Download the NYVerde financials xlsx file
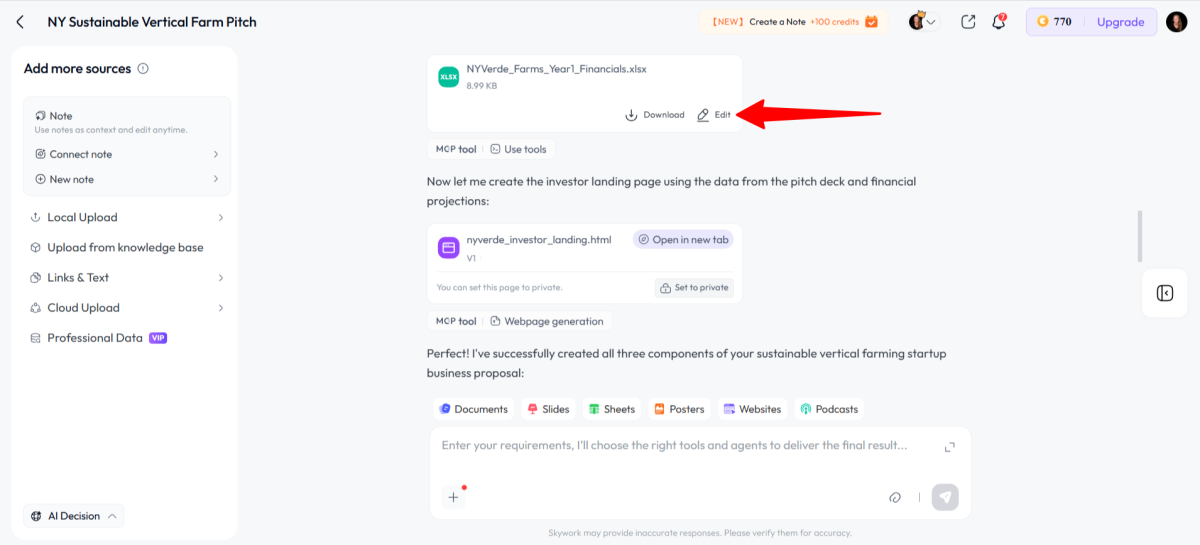 [x=654, y=115]
